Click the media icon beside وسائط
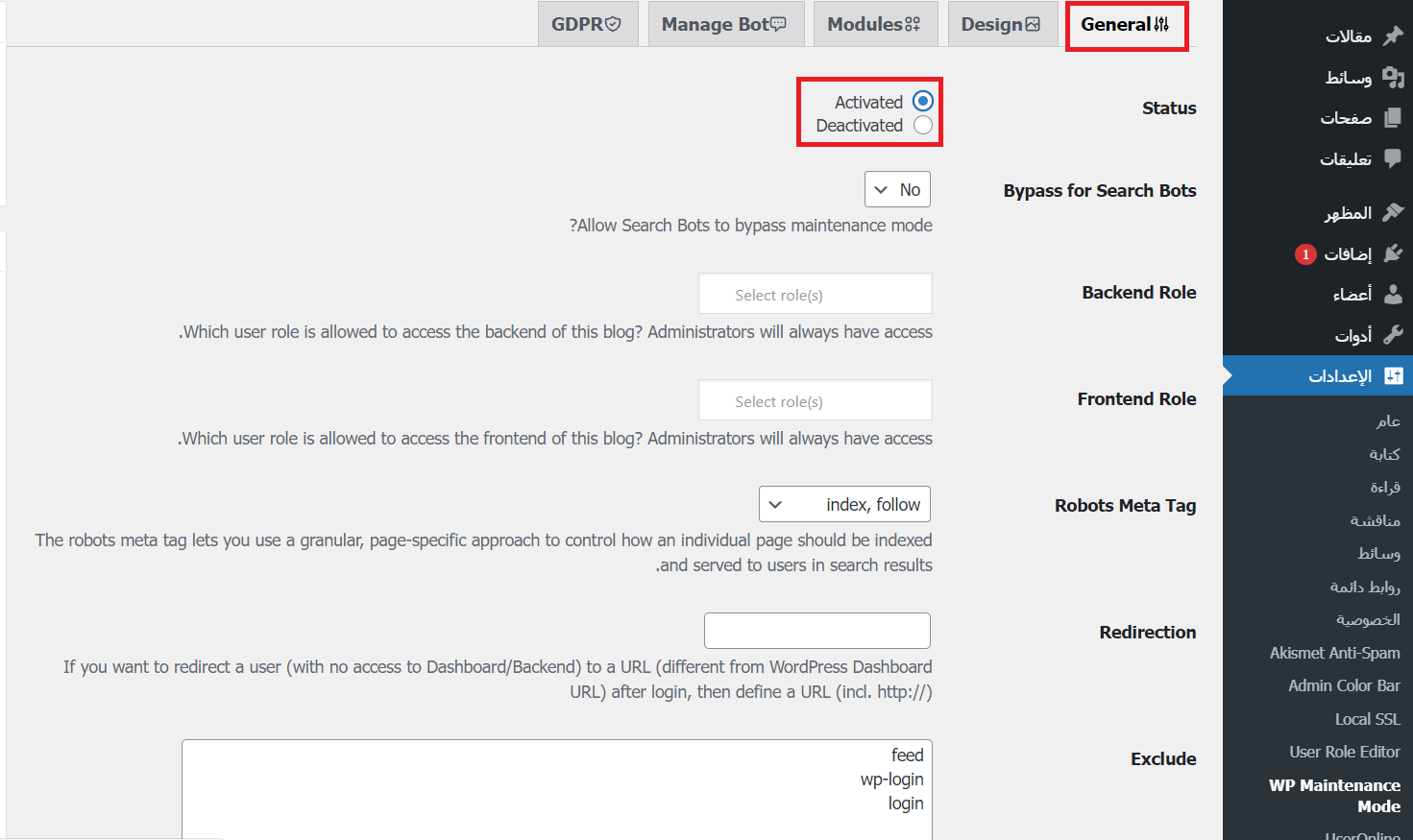 tap(1393, 77)
